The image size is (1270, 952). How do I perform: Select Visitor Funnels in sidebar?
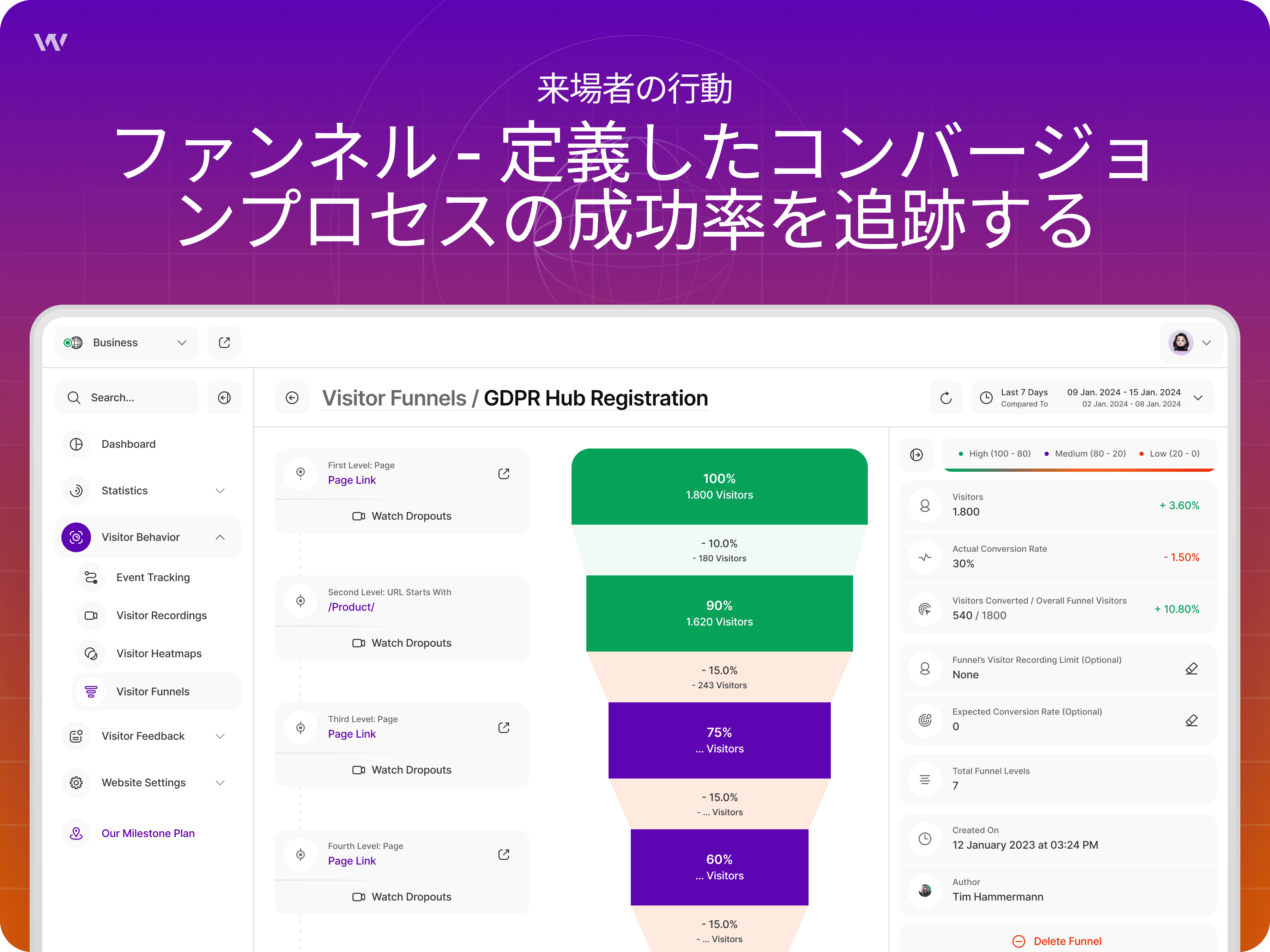pos(156,691)
